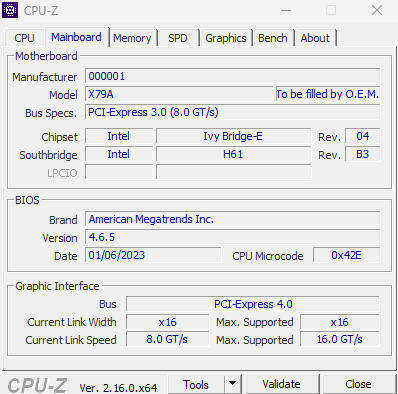The image size is (398, 394).
Task: Open the Graphics tab
Action: click(x=226, y=38)
